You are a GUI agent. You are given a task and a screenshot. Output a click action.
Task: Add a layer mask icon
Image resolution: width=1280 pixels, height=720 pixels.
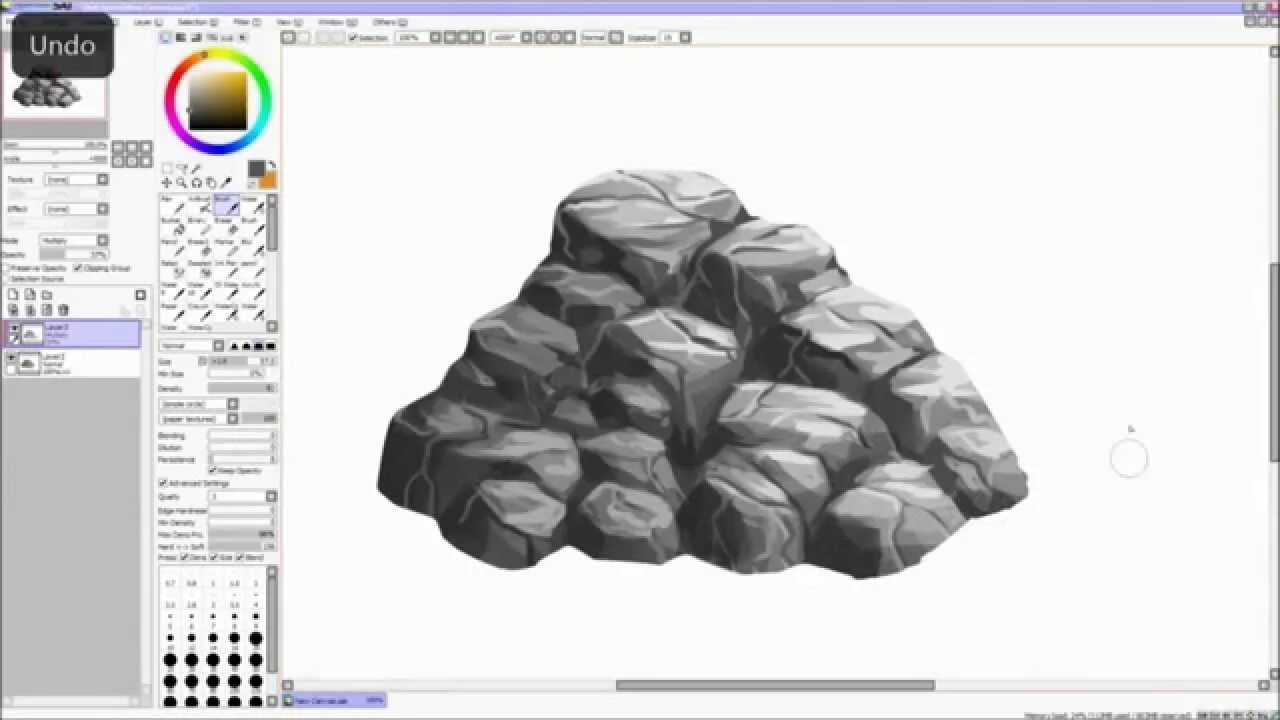140,295
